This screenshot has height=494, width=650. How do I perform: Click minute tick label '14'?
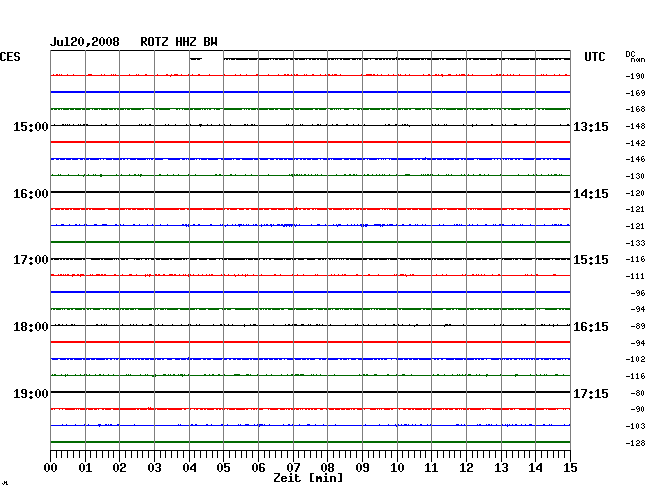pos(535,468)
